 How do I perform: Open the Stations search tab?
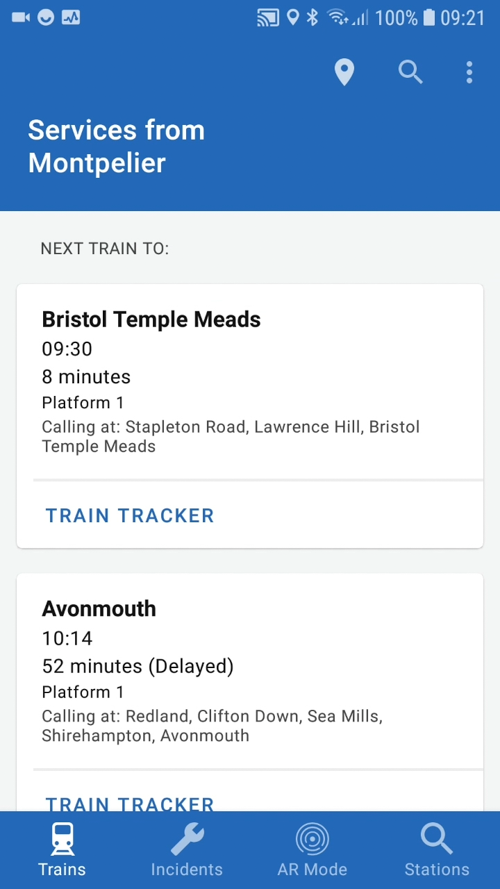[x=437, y=839]
